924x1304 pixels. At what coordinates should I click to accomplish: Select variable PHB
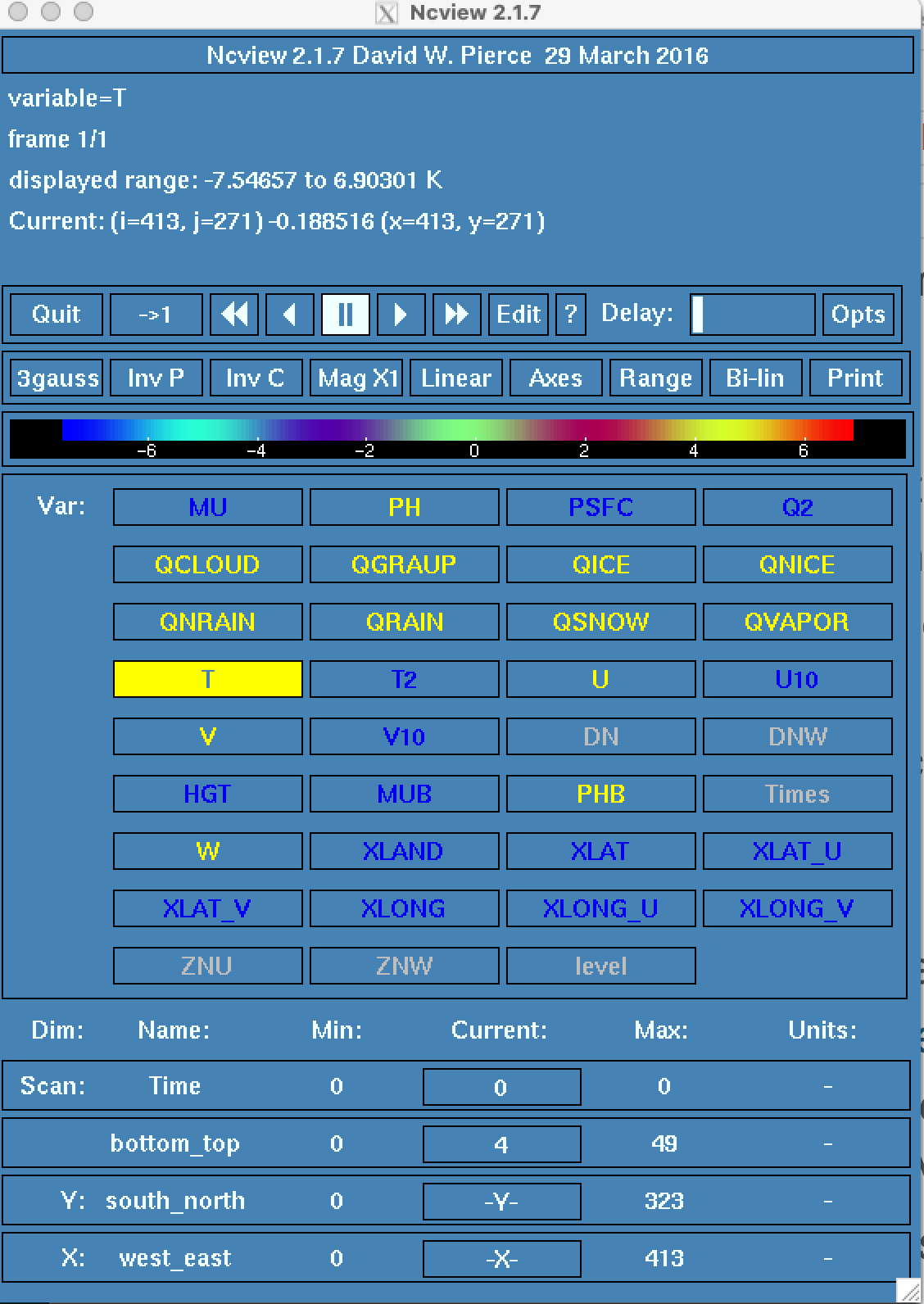tap(601, 794)
